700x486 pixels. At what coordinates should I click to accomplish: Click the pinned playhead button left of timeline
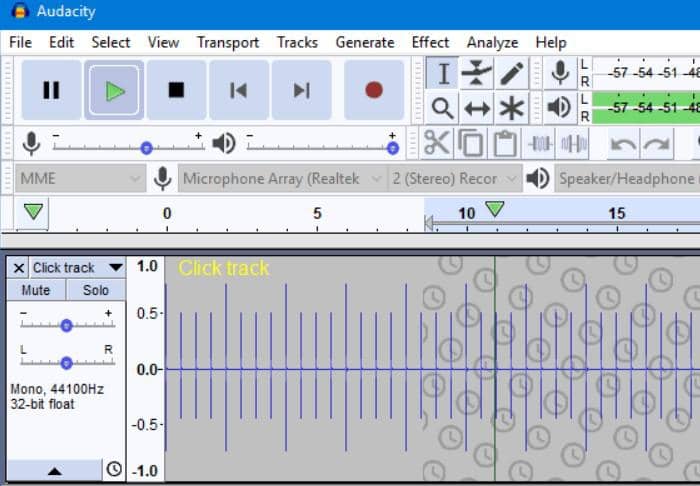click(x=33, y=212)
